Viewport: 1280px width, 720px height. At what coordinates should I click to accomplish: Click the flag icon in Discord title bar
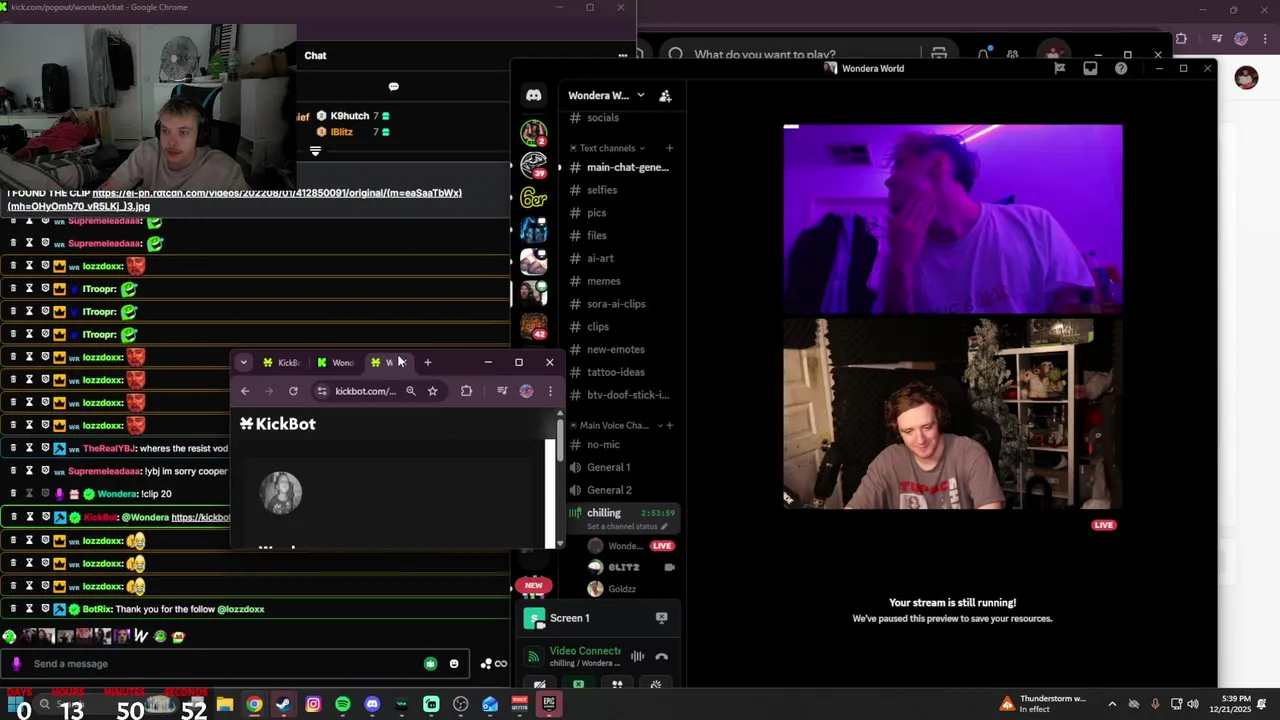(x=1059, y=68)
